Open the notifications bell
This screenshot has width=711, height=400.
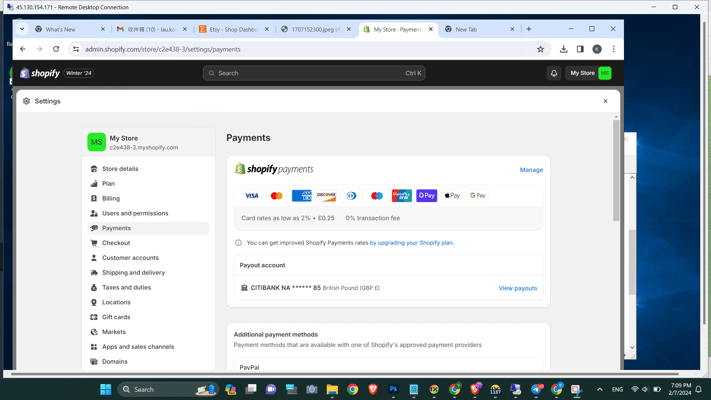(554, 73)
